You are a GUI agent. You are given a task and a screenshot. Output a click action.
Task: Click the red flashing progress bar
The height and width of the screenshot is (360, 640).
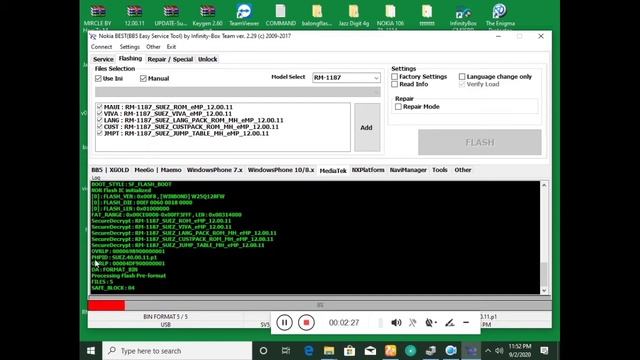click(106, 305)
